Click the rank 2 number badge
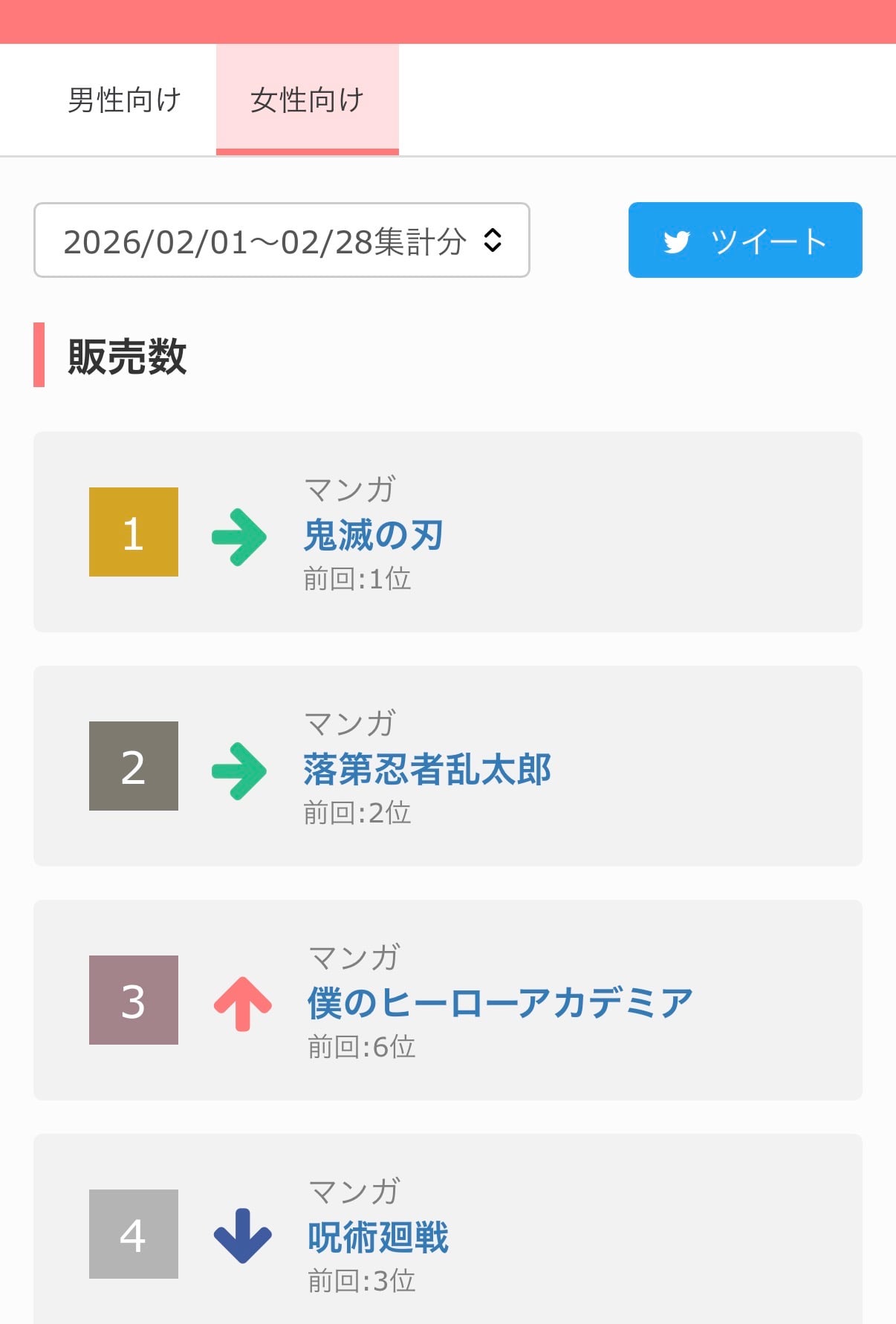The width and height of the screenshot is (896, 1324). (x=134, y=766)
